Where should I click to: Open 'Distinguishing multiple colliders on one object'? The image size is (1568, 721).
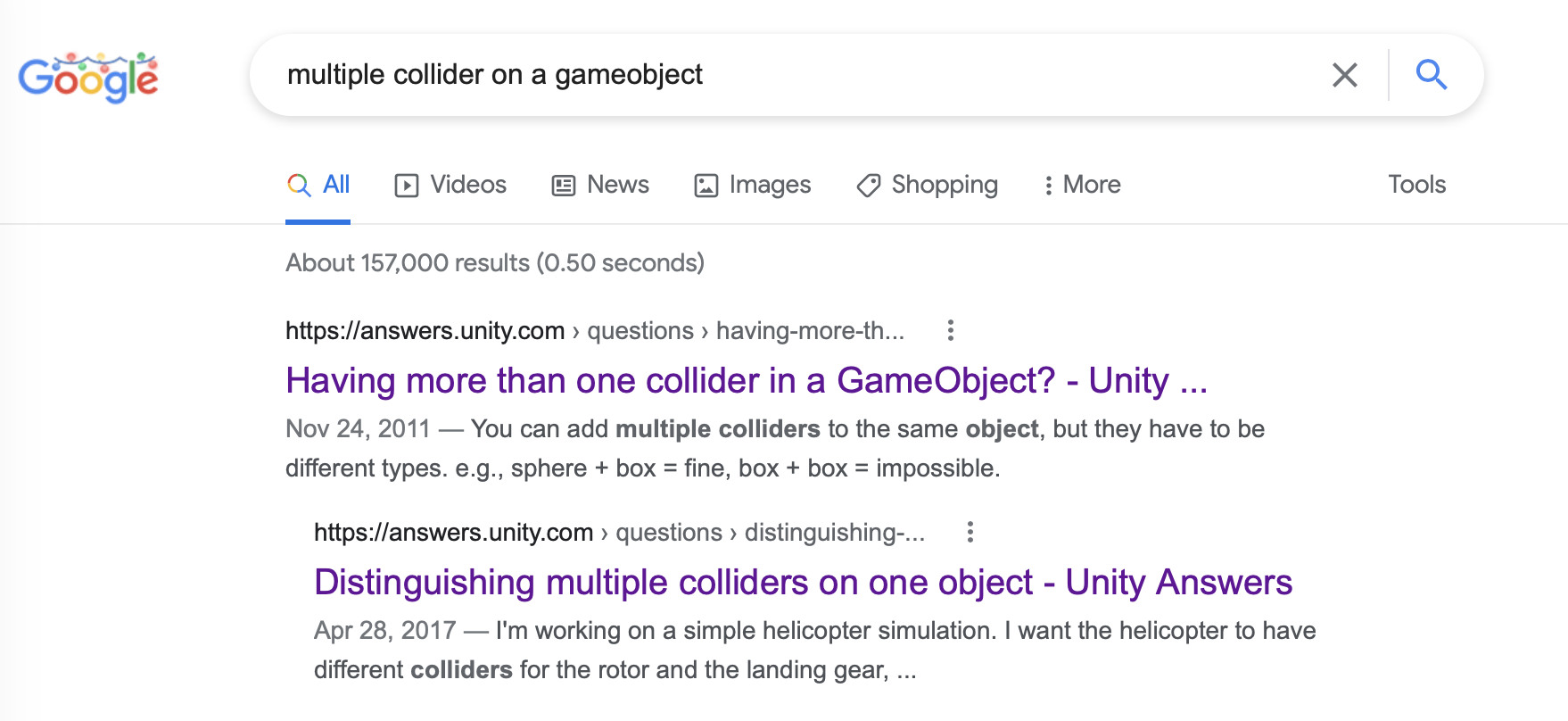802,582
